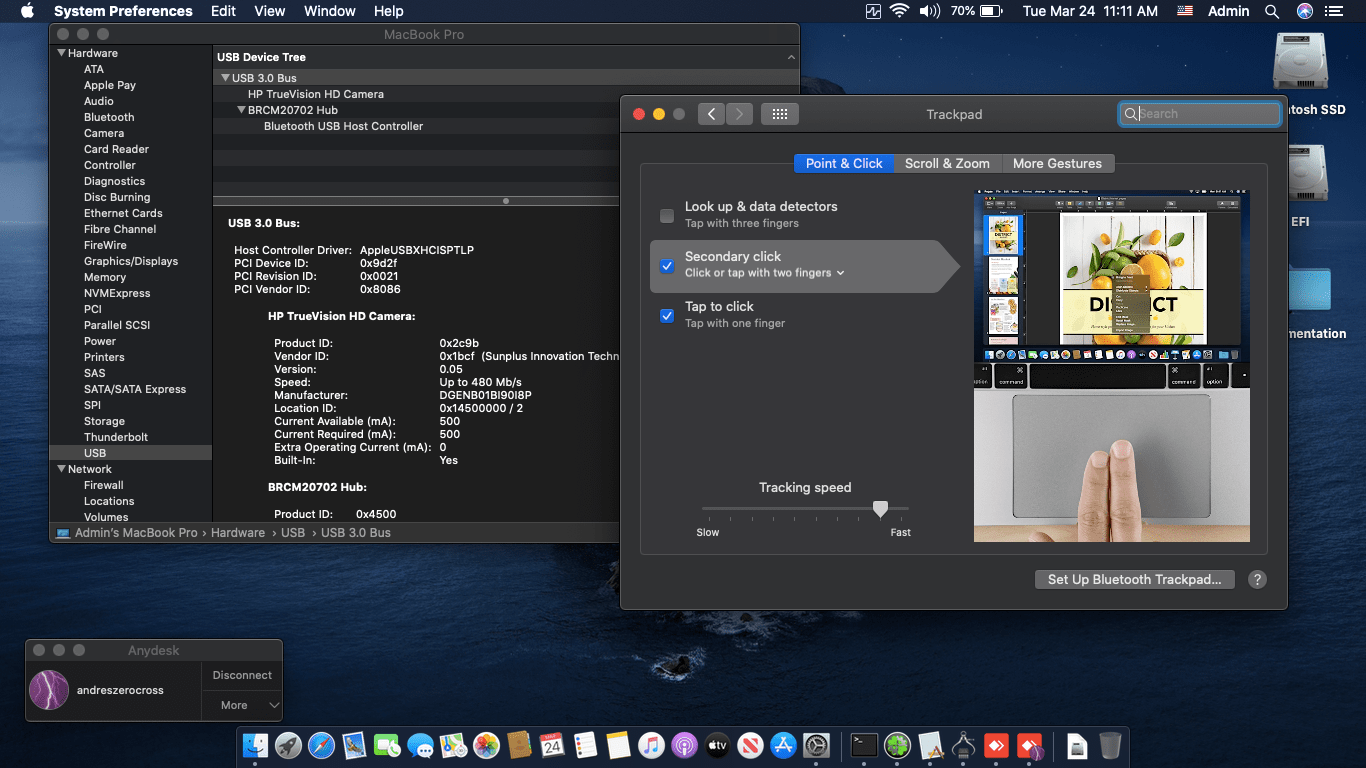Switch to the Scroll & Zoom tab
The width and height of the screenshot is (1366, 768).
point(946,164)
